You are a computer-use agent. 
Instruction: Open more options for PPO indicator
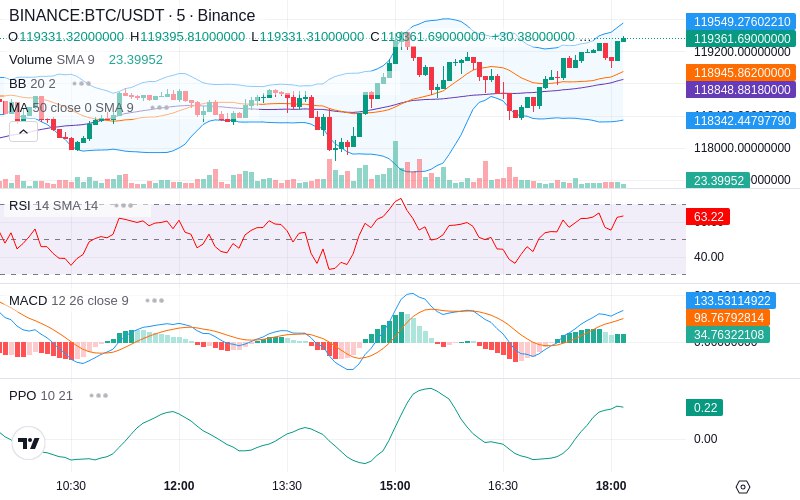pos(98,395)
